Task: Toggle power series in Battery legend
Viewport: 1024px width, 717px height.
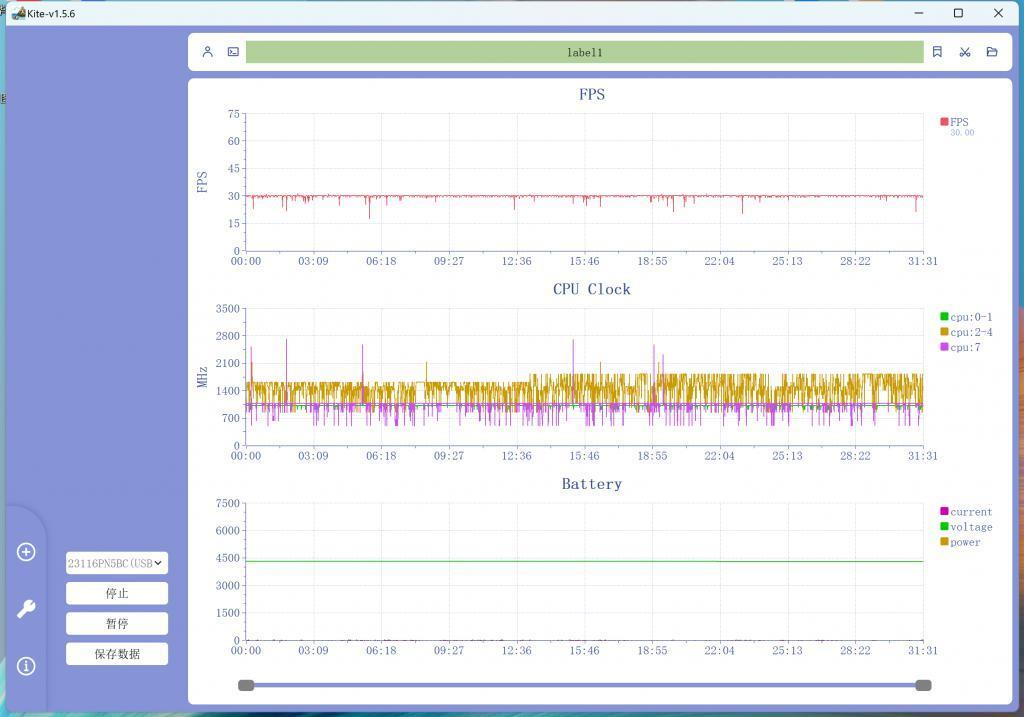Action: (x=960, y=541)
